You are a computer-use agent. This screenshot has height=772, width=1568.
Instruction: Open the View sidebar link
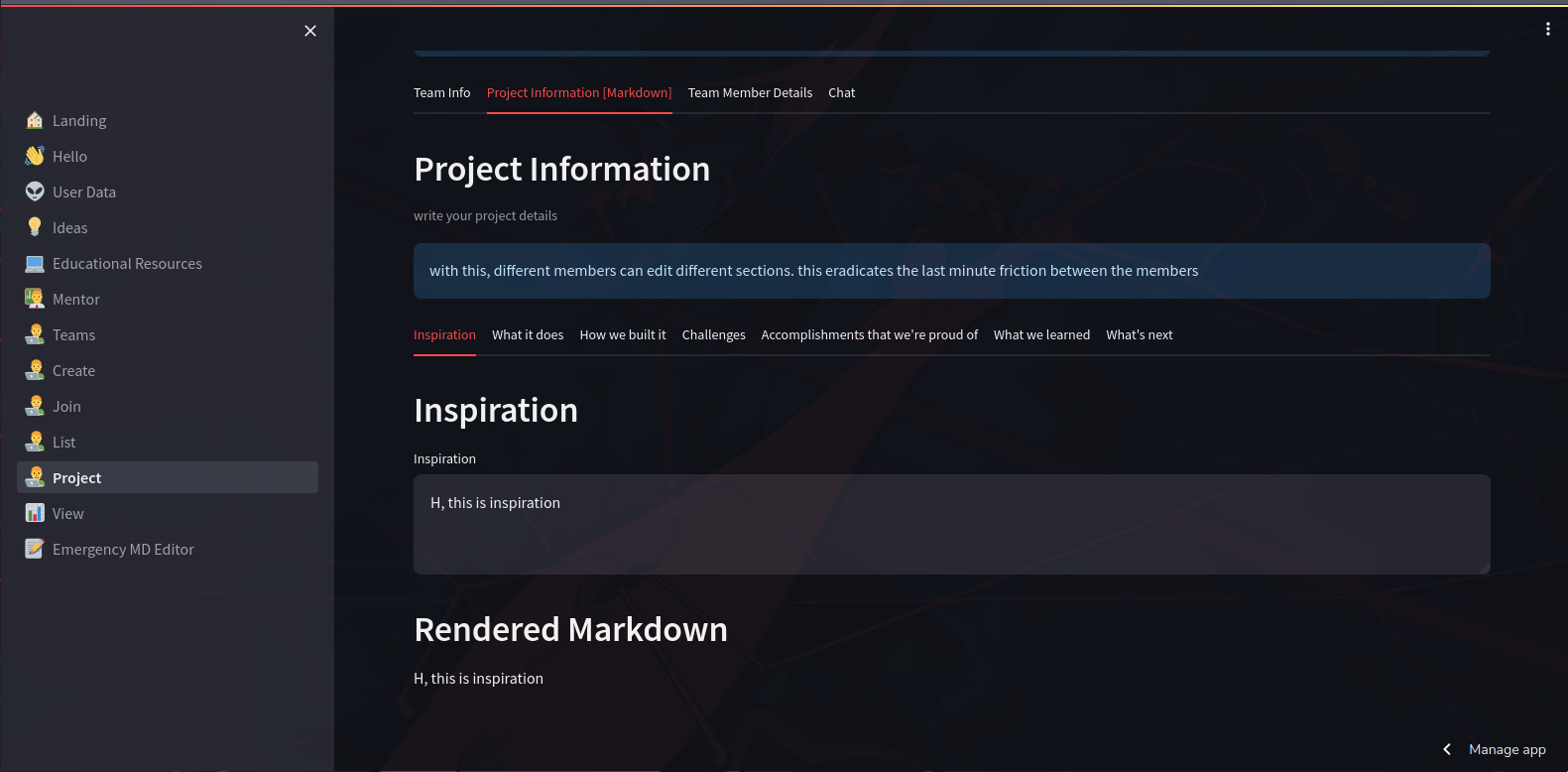coord(168,513)
